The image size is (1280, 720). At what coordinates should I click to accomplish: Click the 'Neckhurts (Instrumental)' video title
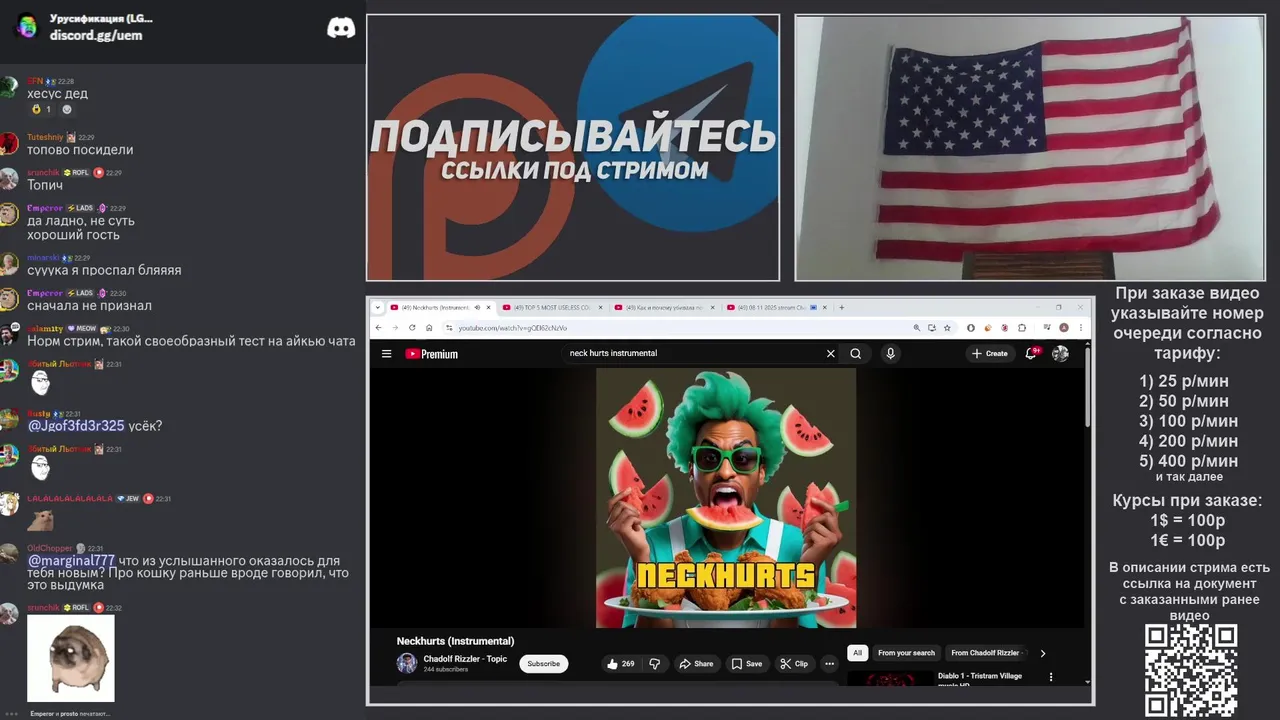tap(455, 641)
